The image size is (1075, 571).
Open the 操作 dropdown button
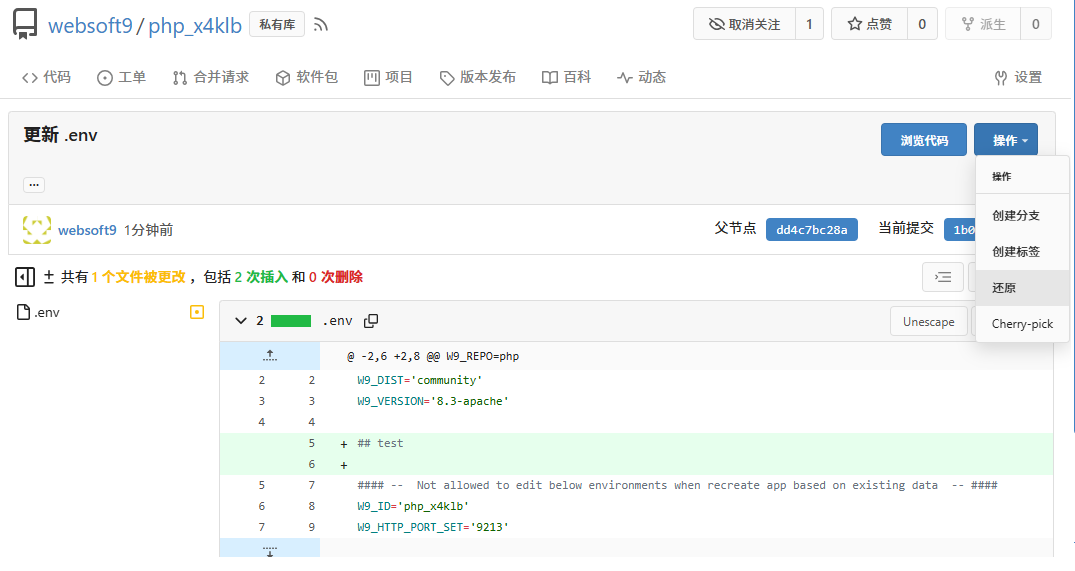click(1005, 141)
